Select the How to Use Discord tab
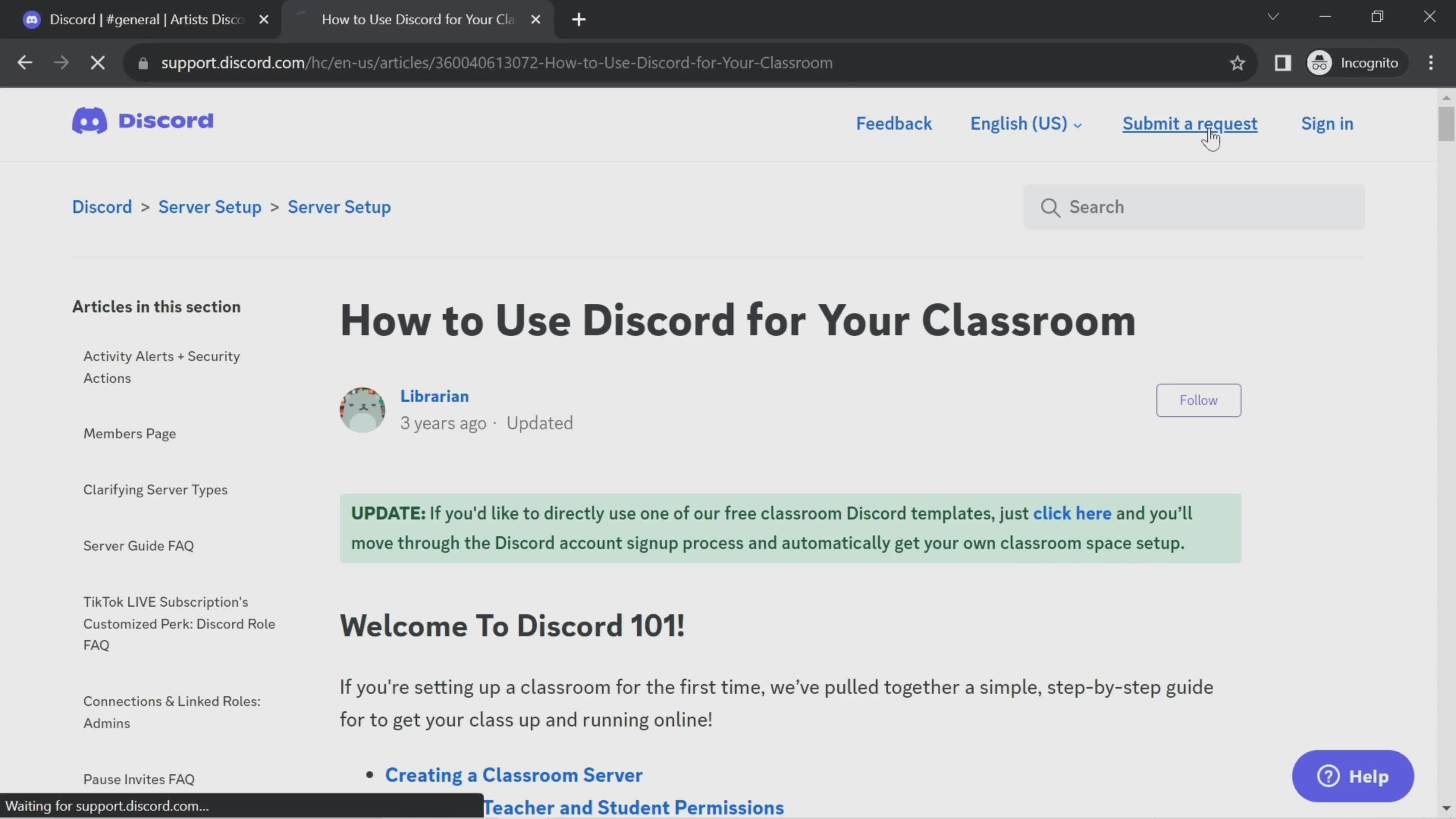Screen dimensions: 1456x819 click(x=417, y=20)
